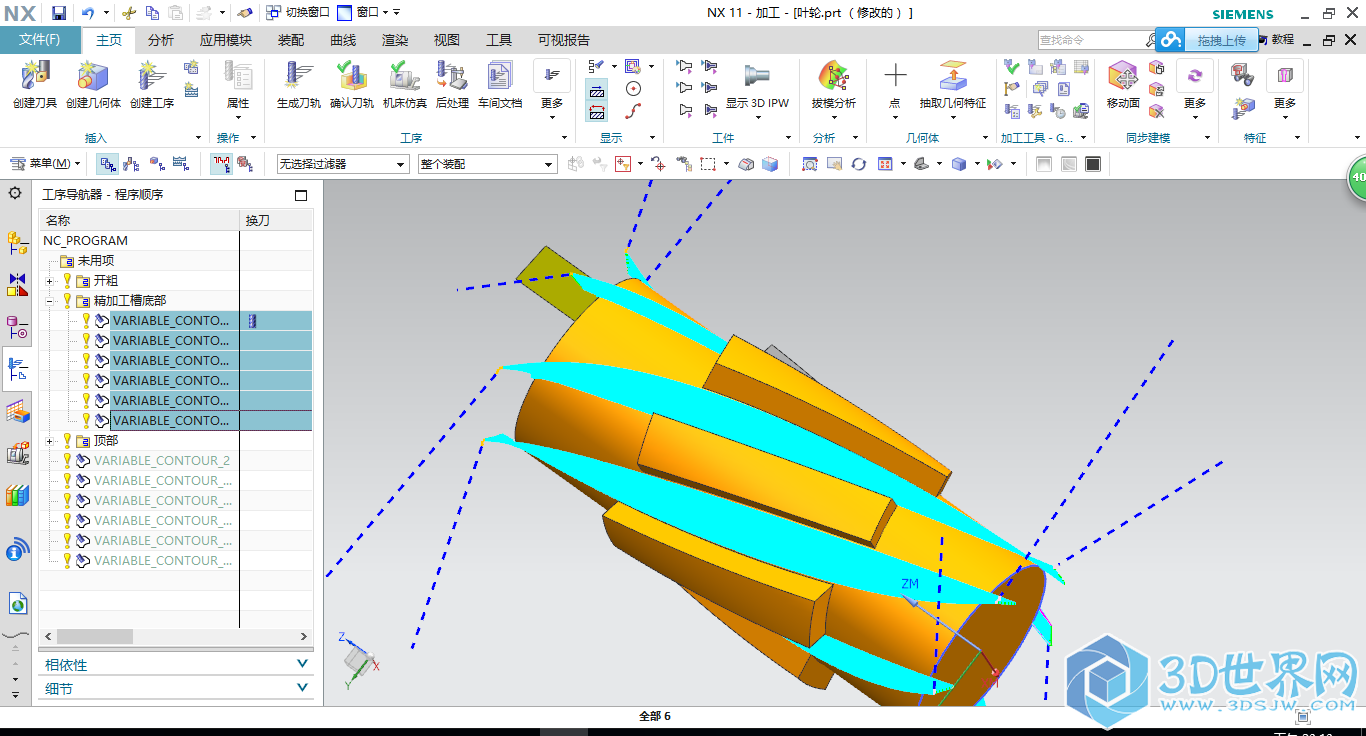Switch to Machining Method View toggle
Screen dimensions: 1366x736
180,164
